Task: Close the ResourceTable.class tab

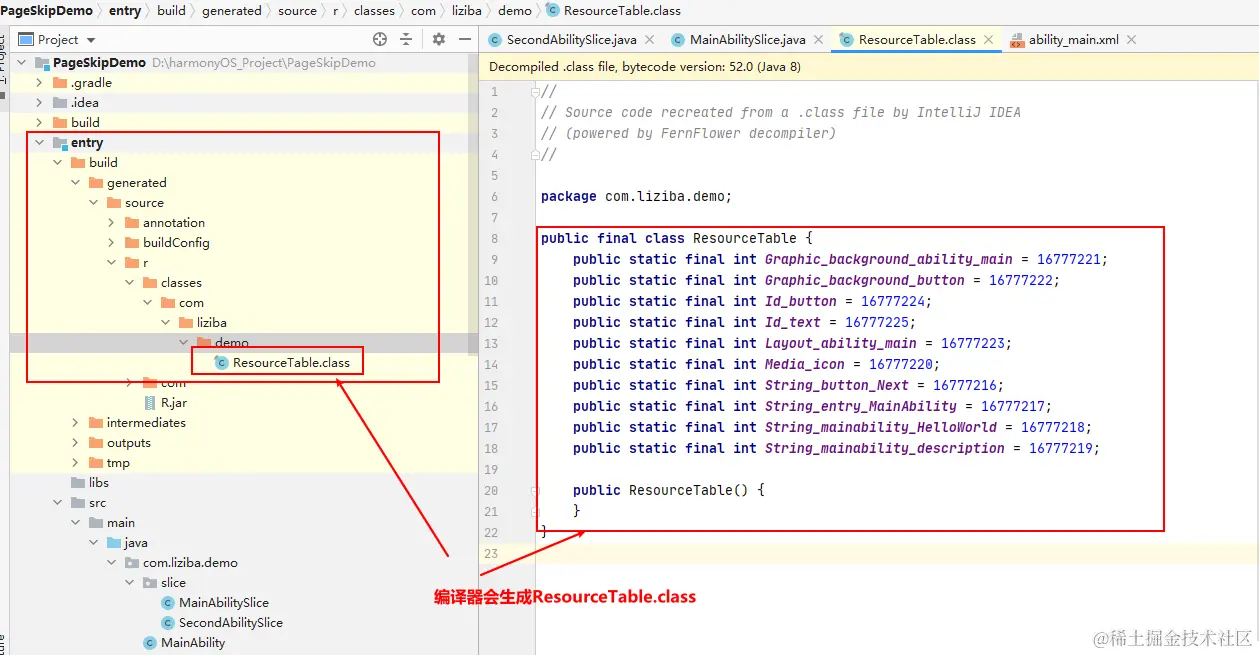Action: [x=988, y=40]
